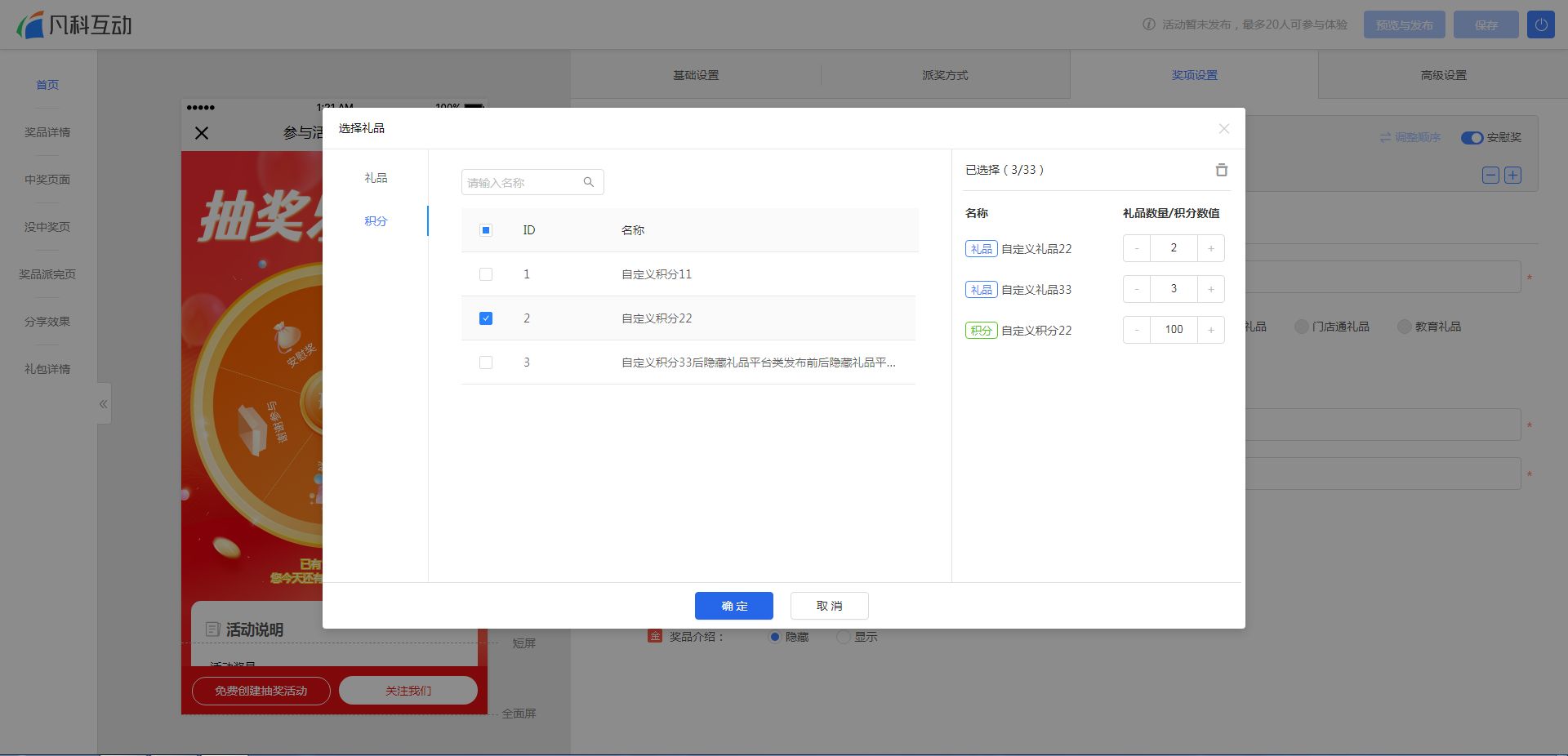Click the 保存 button in top bar

click(1486, 24)
